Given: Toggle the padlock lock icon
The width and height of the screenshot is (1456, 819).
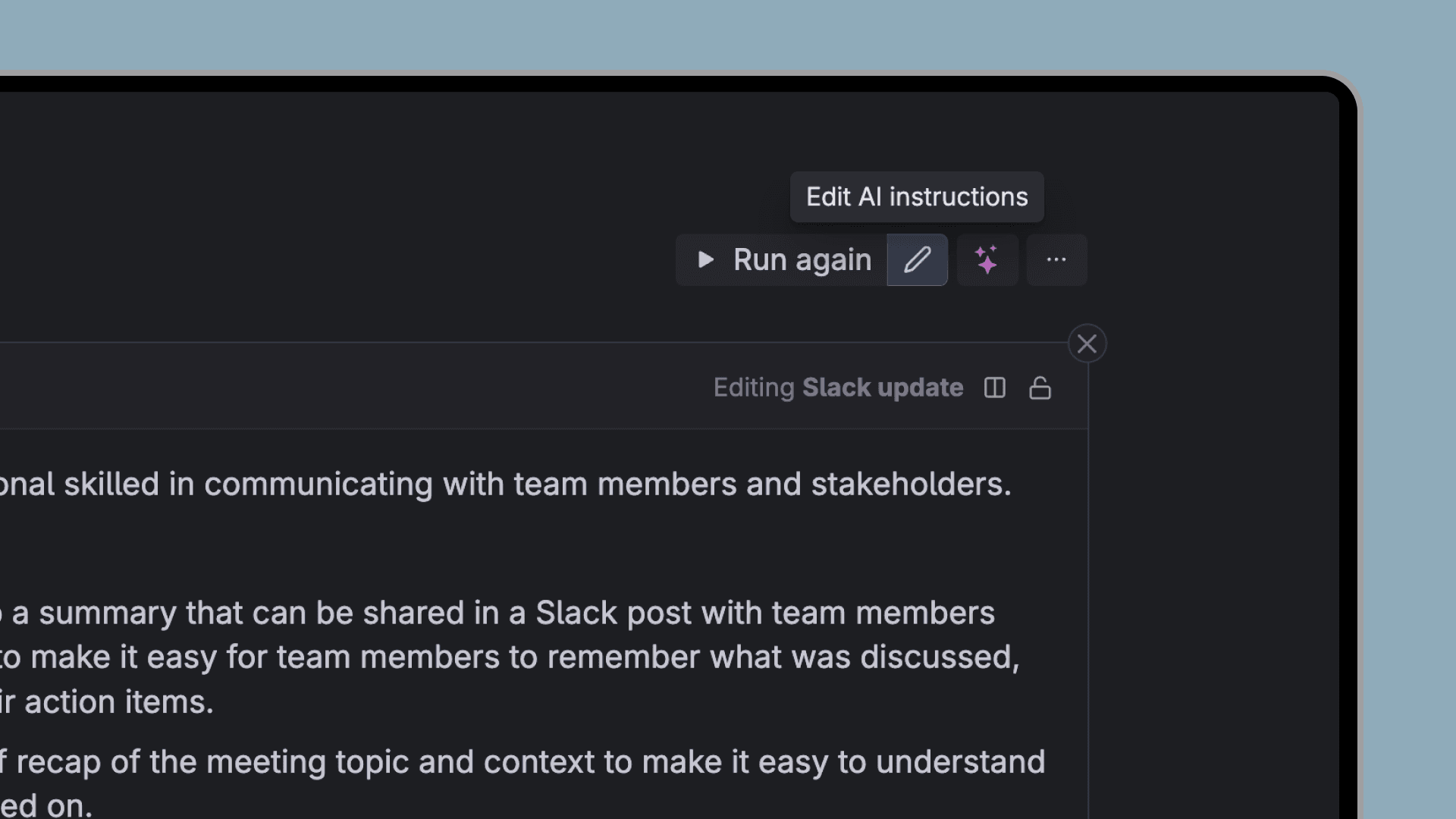Looking at the screenshot, I should click(x=1040, y=388).
